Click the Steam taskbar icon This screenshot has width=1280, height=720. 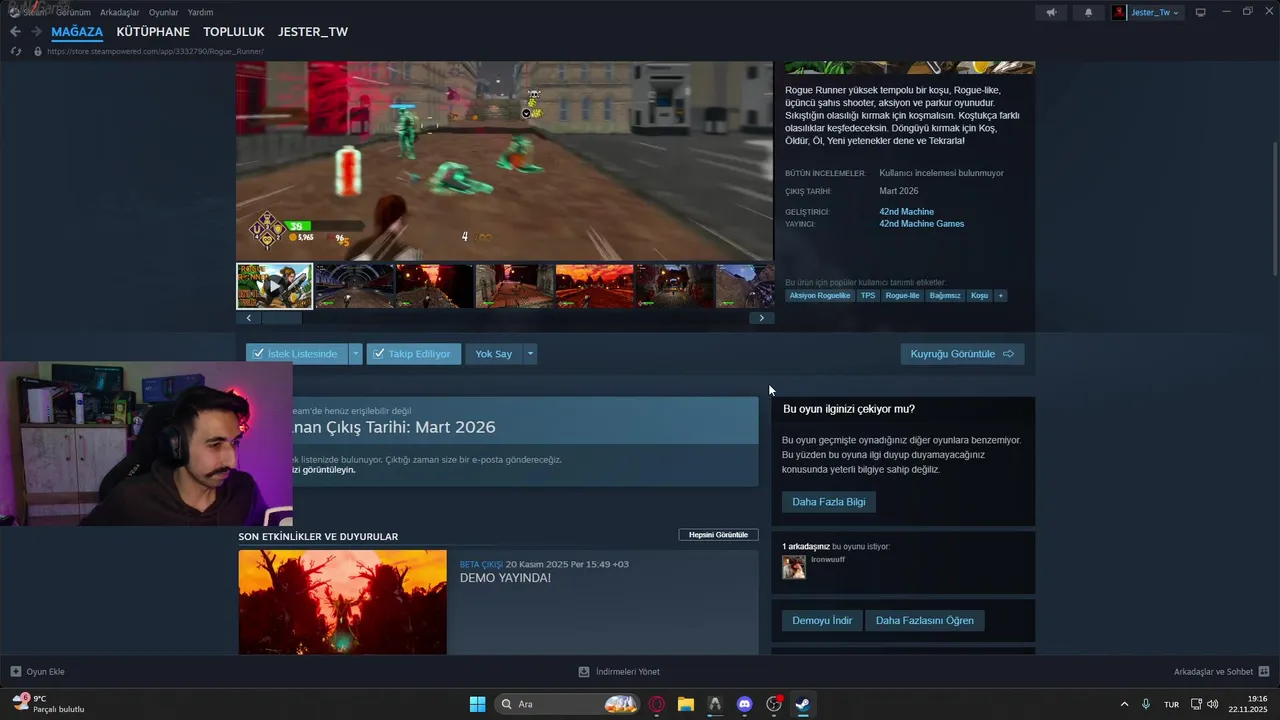(802, 704)
